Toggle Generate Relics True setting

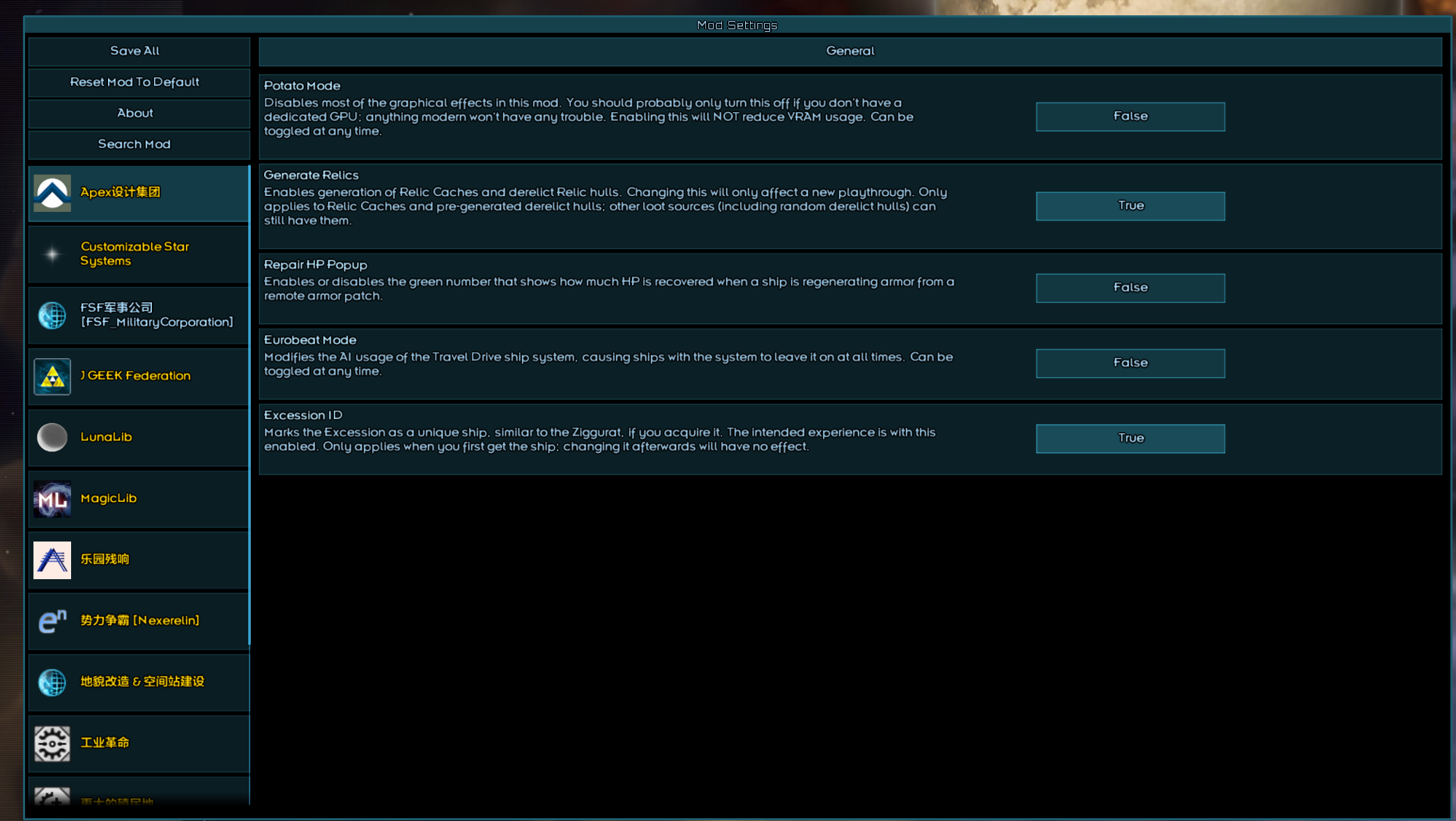pyautogui.click(x=1130, y=206)
